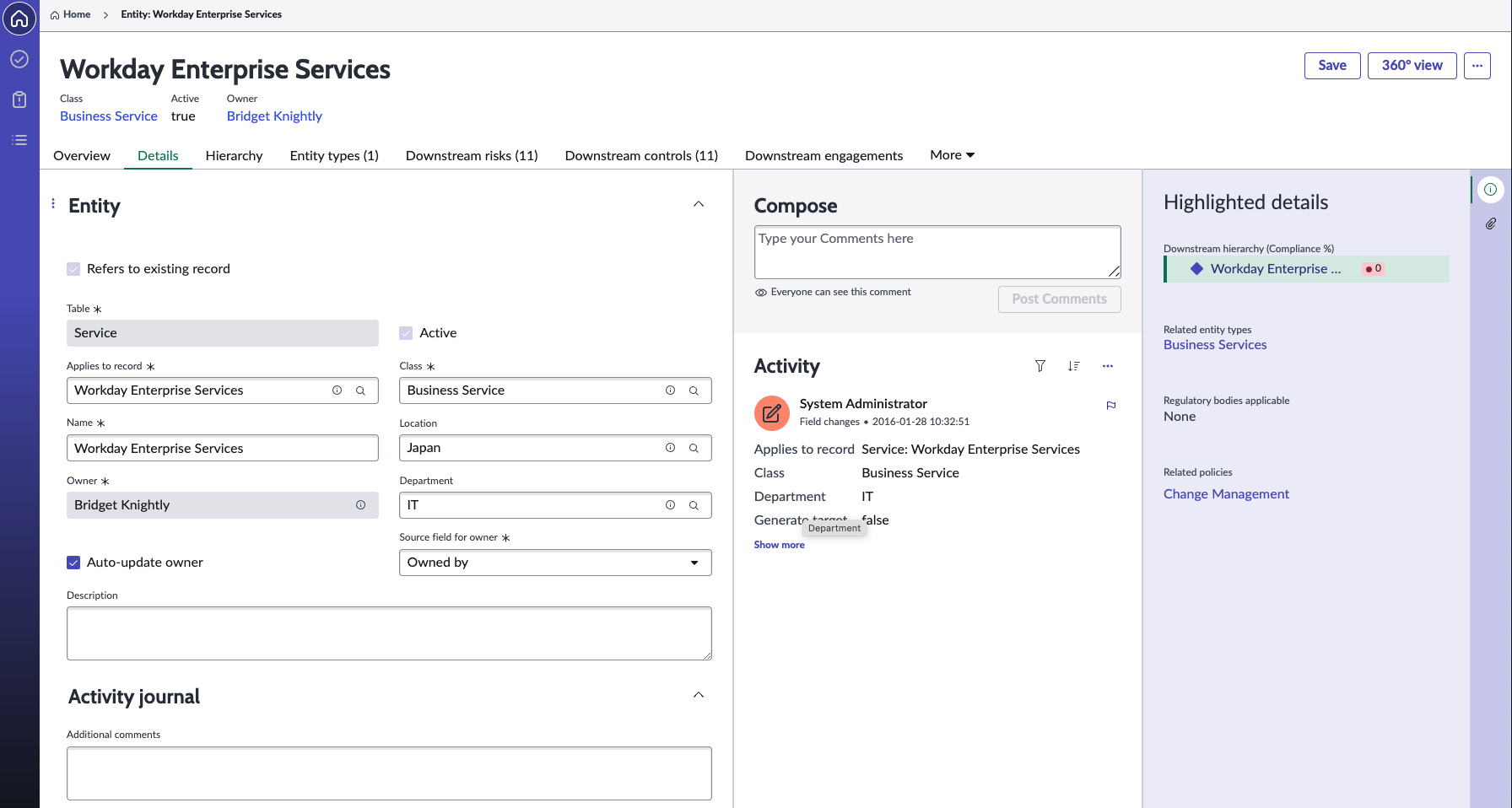The image size is (1512, 808).
Task: Open the checkmark circle sidebar icon
Action: click(19, 59)
